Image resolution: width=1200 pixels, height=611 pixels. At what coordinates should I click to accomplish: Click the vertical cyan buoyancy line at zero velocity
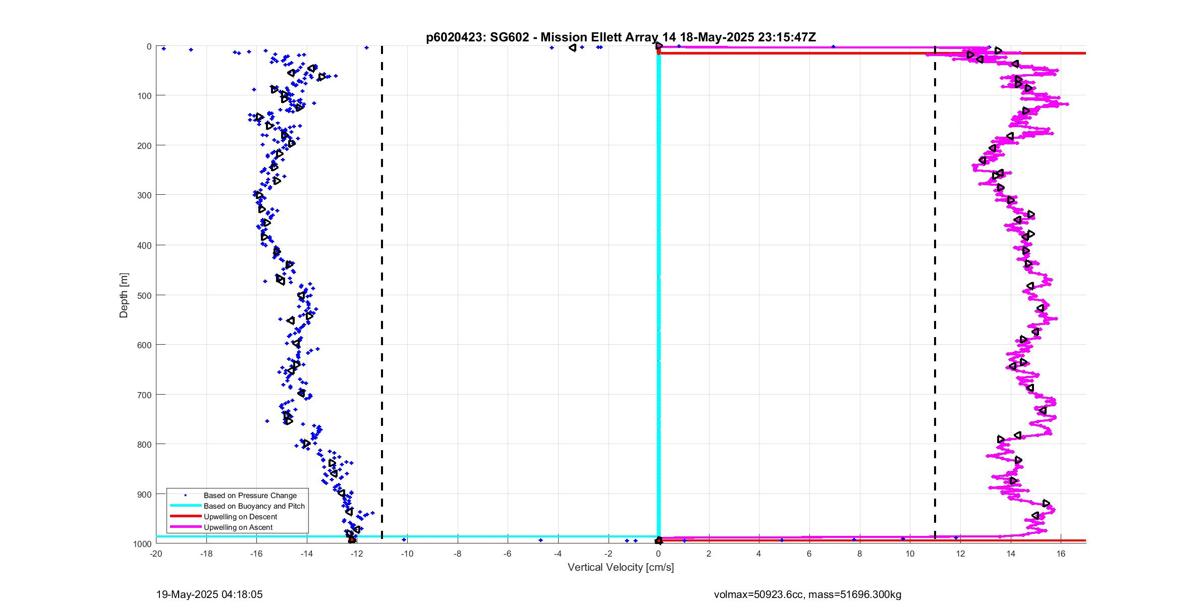(658, 294)
